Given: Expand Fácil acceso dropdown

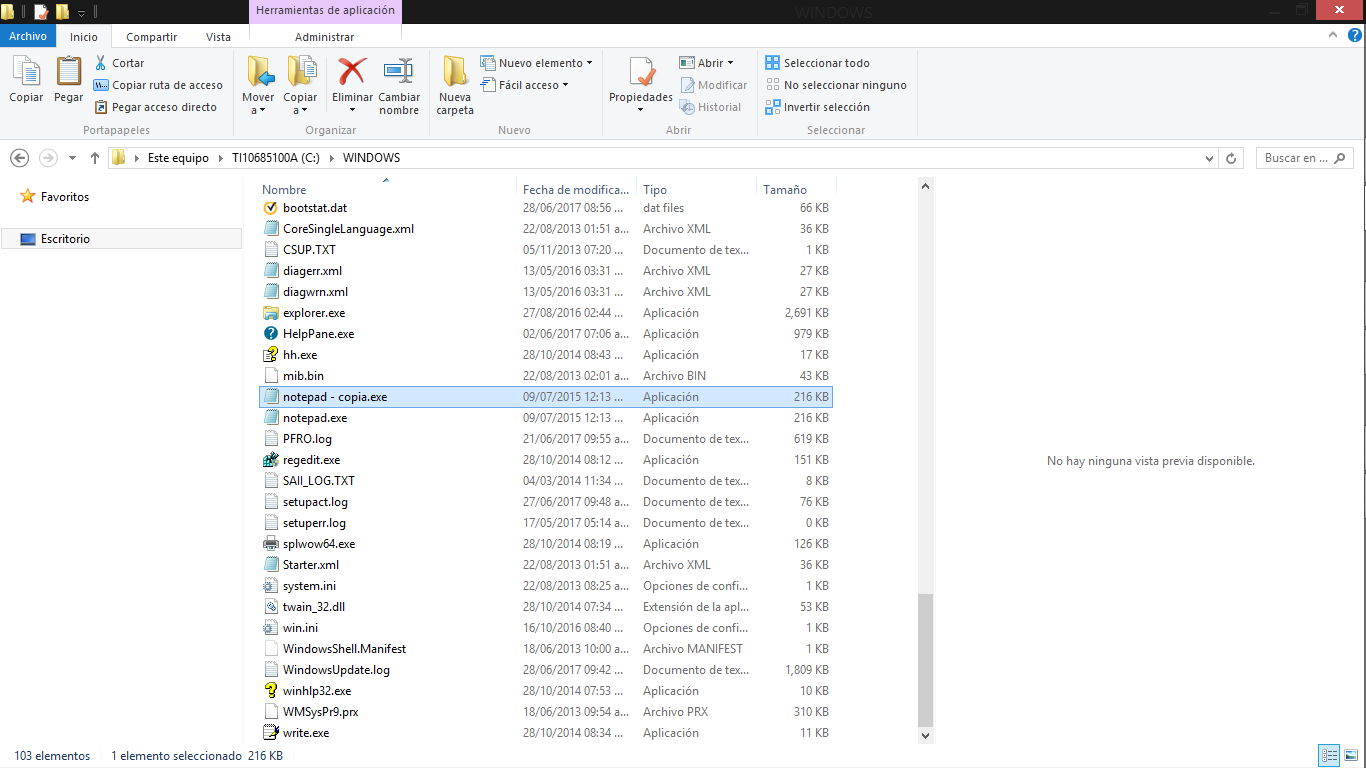Looking at the screenshot, I should pyautogui.click(x=565, y=85).
